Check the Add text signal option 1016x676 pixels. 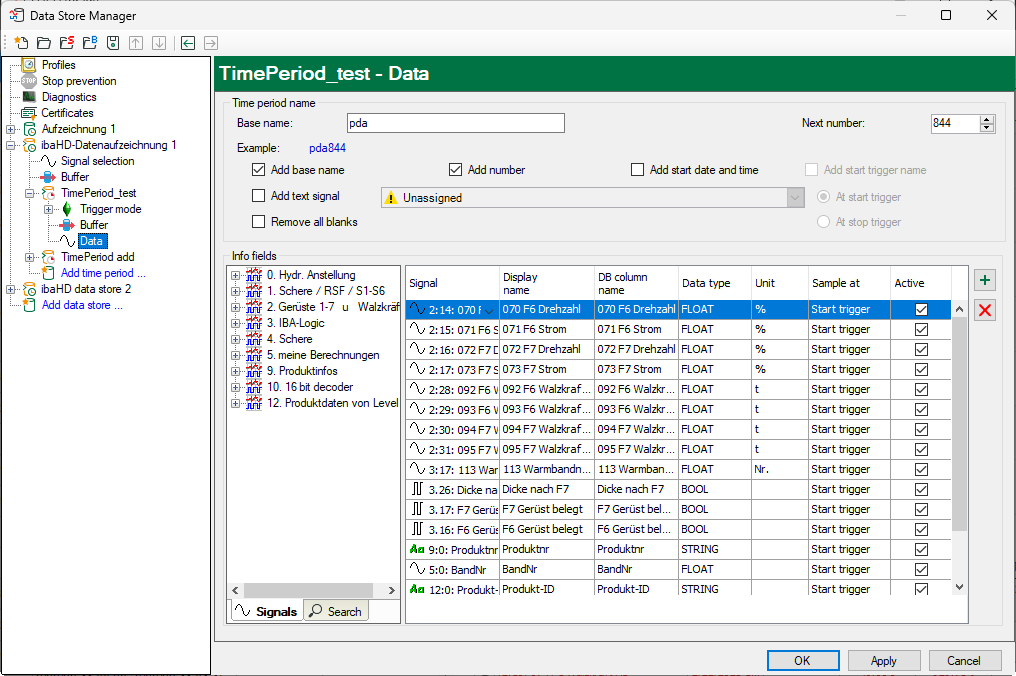tap(259, 196)
